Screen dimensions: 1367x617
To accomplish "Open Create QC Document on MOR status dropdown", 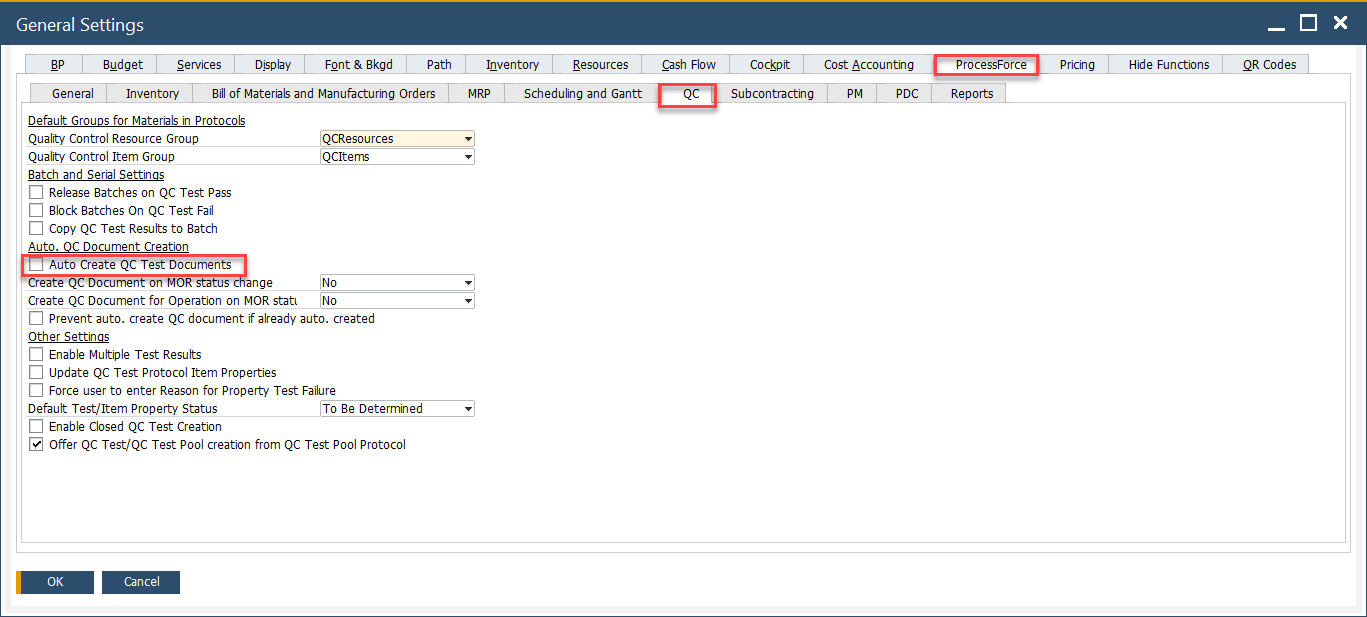I will coord(466,282).
